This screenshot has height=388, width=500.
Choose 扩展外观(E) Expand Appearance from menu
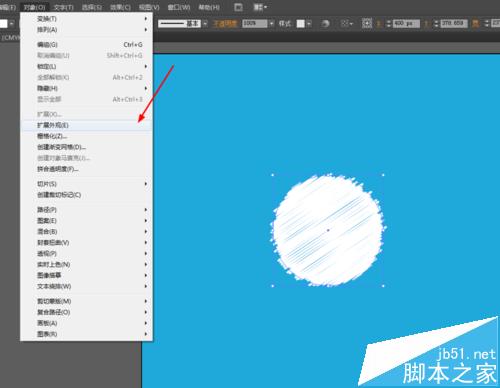coord(87,125)
